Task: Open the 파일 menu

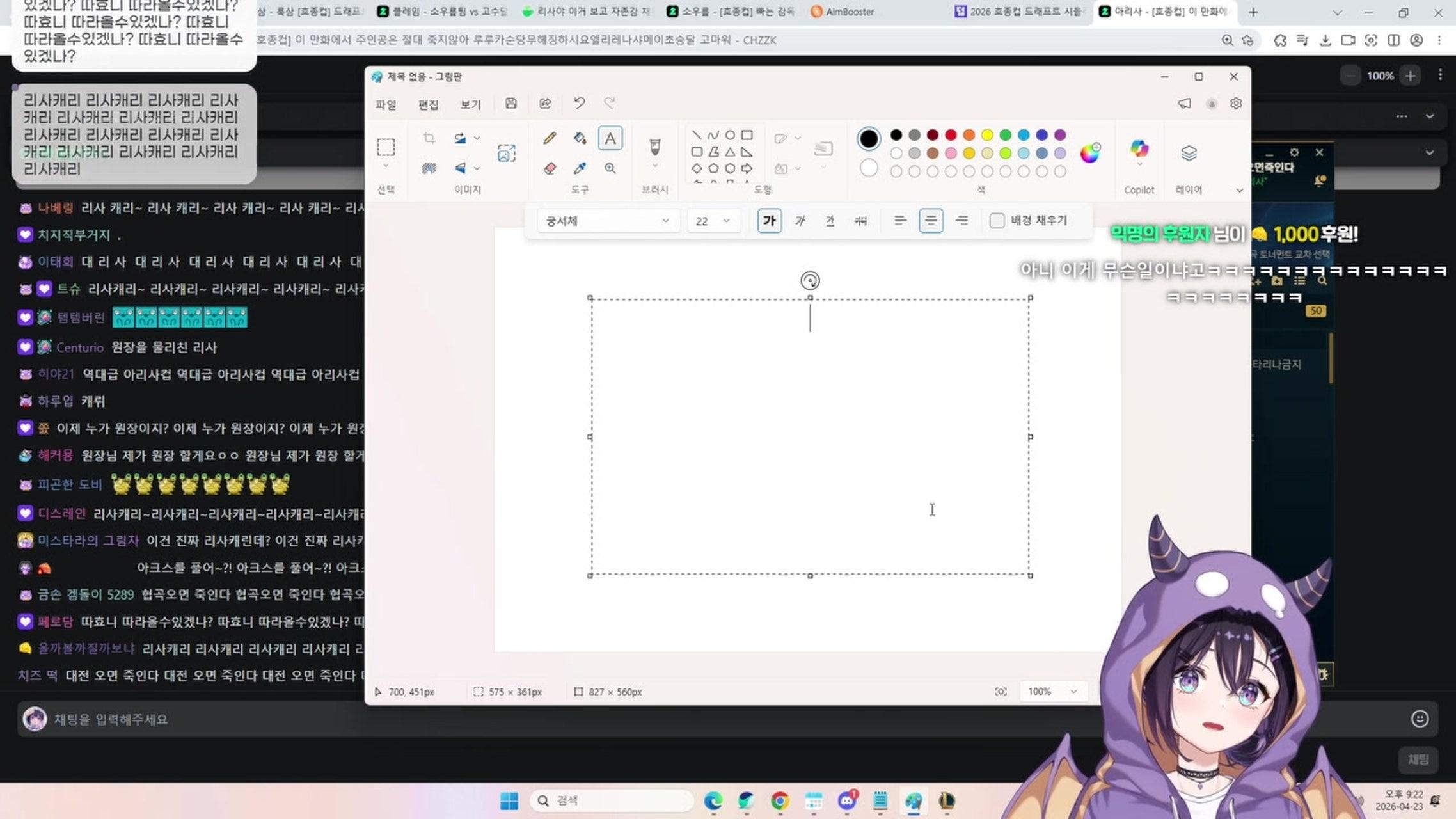Action: coord(386,104)
